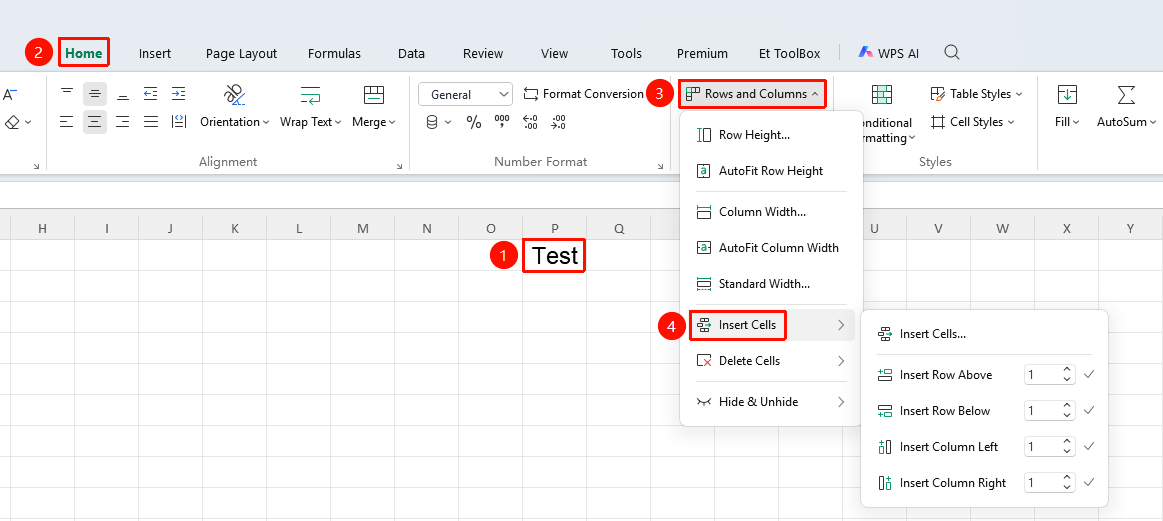Click Insert Row Below
Image resolution: width=1163 pixels, height=521 pixels.
tap(944, 410)
